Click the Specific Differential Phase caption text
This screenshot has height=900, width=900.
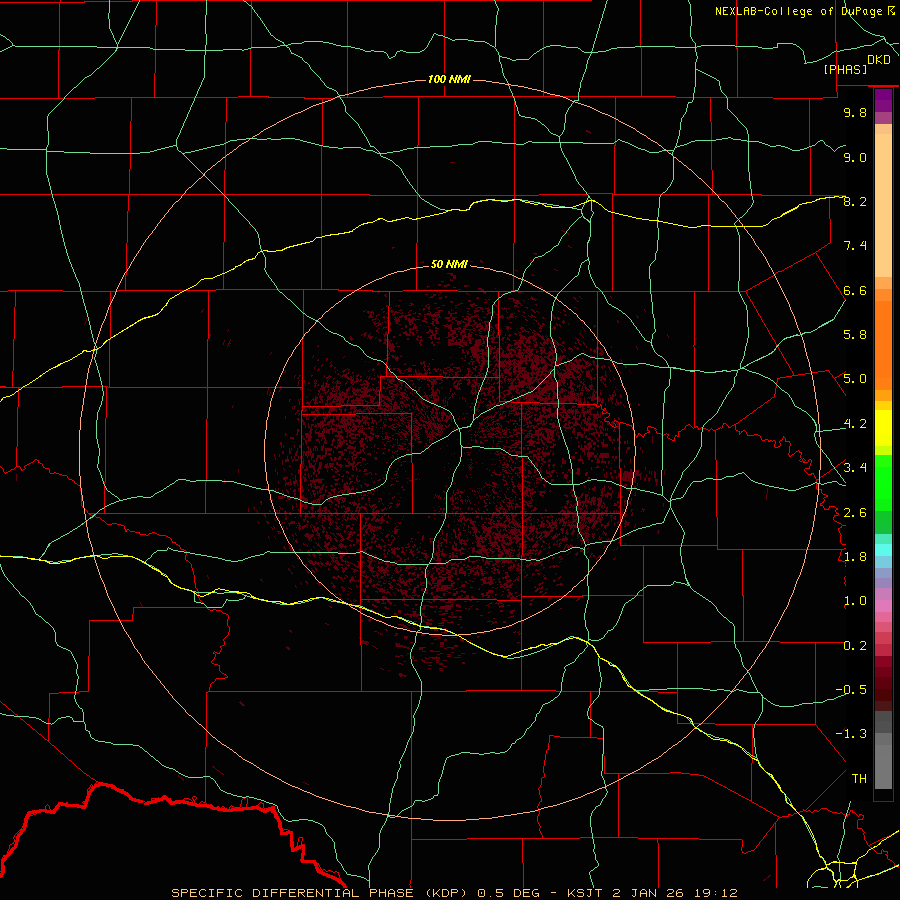454,893
